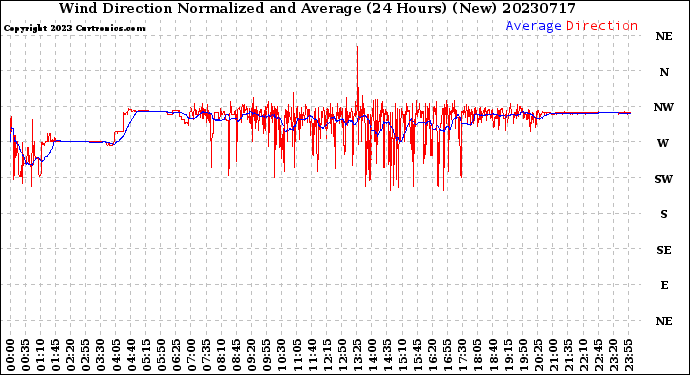Select the "18:40" time axis label

click(493, 355)
